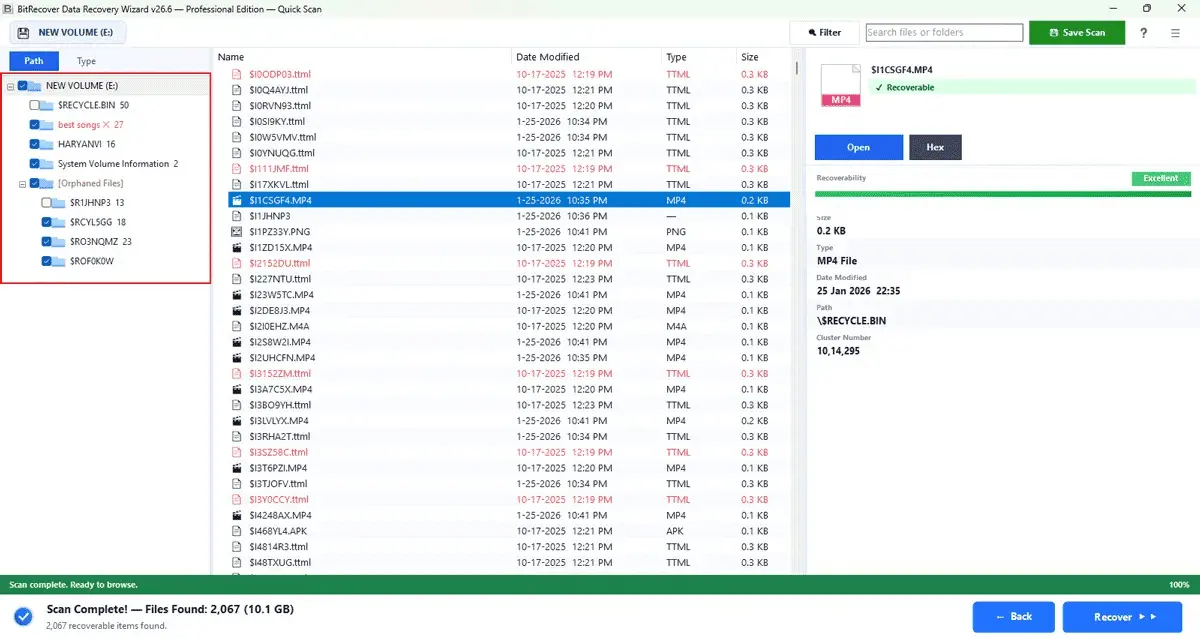This screenshot has height=639, width=1200.
Task: Click the file icon for $I48TXUG.ttml
Action: click(x=237, y=562)
